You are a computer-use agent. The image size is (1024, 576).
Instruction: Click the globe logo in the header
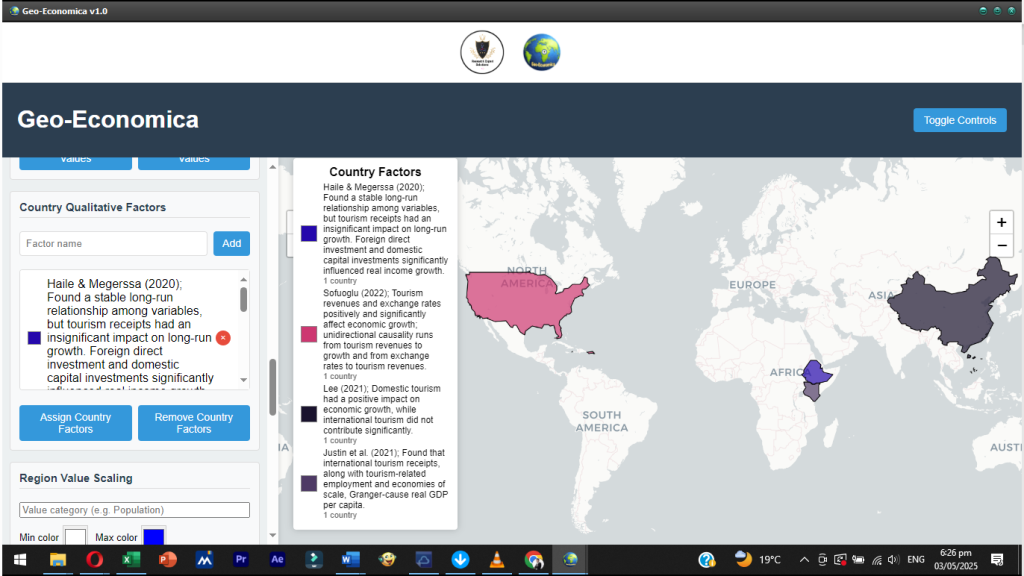click(x=542, y=52)
